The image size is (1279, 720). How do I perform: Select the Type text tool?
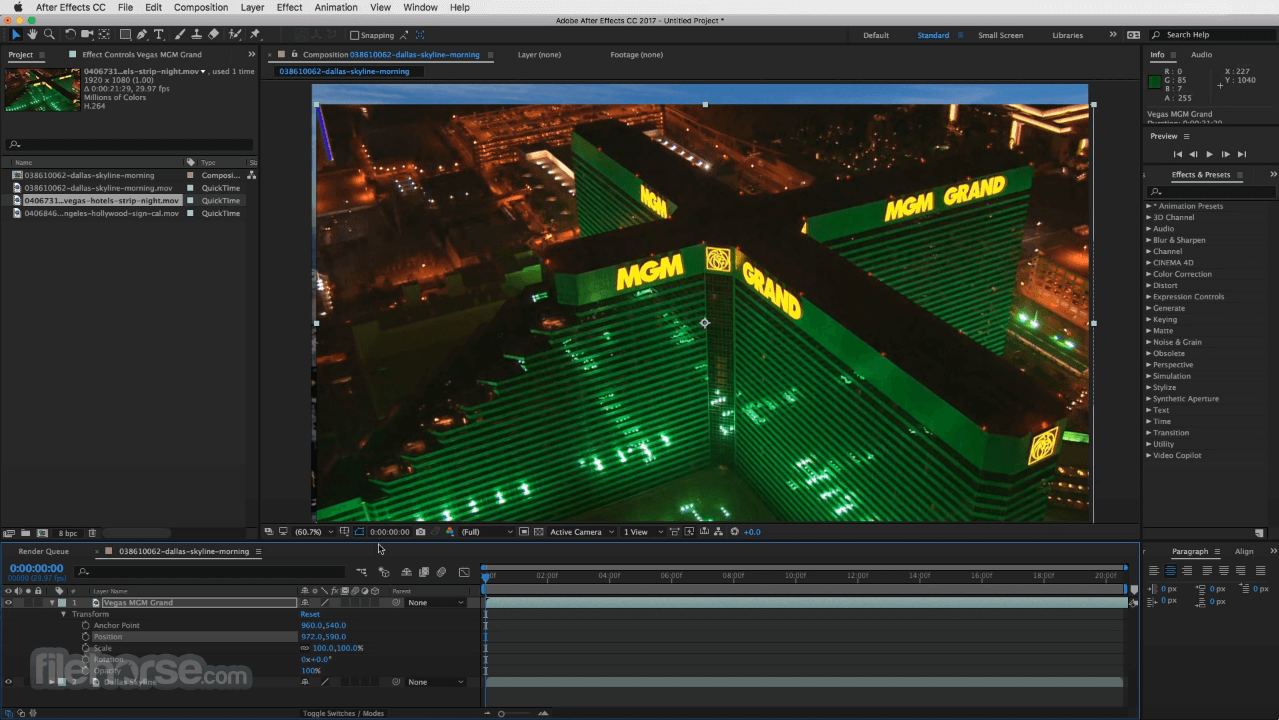[x=159, y=35]
